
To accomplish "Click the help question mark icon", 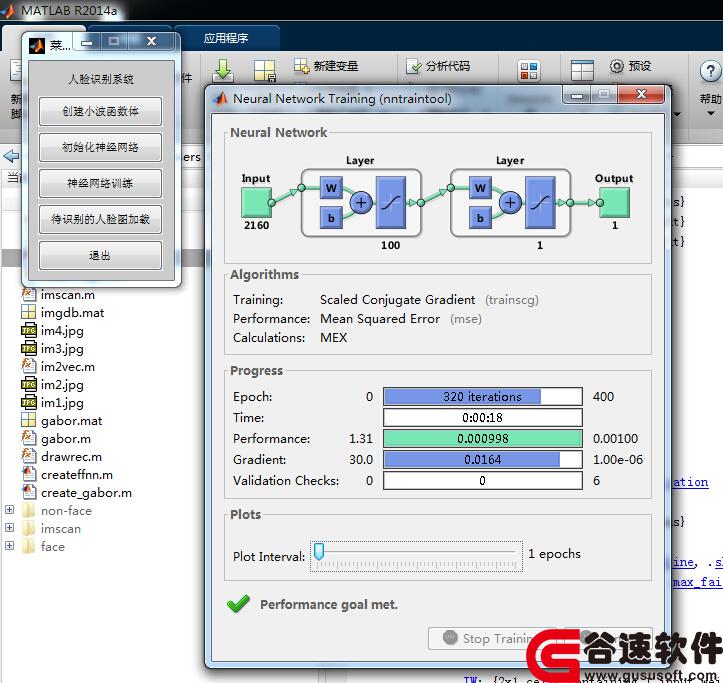I will (711, 71).
